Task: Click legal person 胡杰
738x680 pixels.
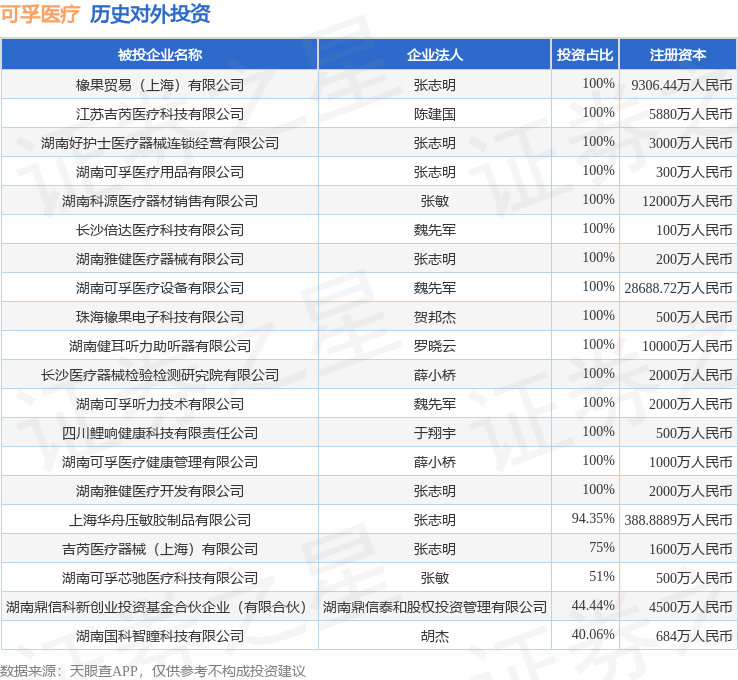Action: [x=434, y=636]
